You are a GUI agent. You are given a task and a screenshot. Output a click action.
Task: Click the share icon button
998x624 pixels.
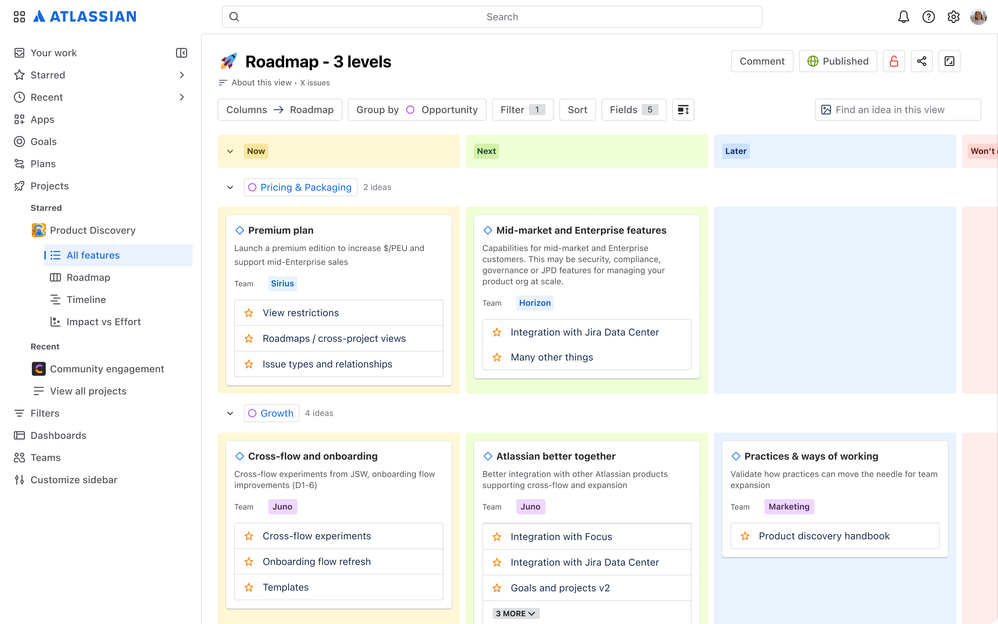(x=922, y=61)
